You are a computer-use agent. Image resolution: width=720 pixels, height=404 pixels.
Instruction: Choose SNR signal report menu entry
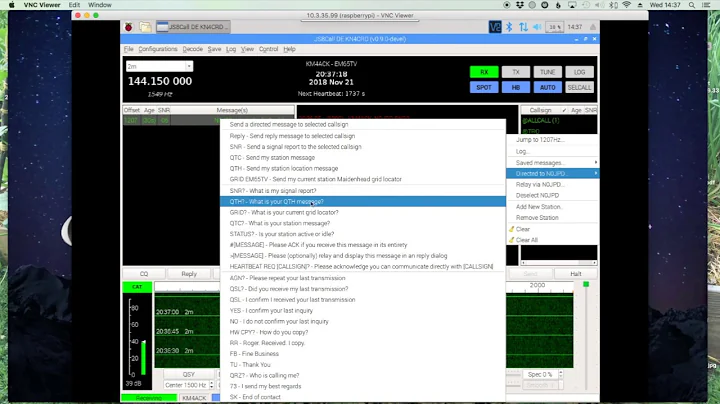point(363,147)
